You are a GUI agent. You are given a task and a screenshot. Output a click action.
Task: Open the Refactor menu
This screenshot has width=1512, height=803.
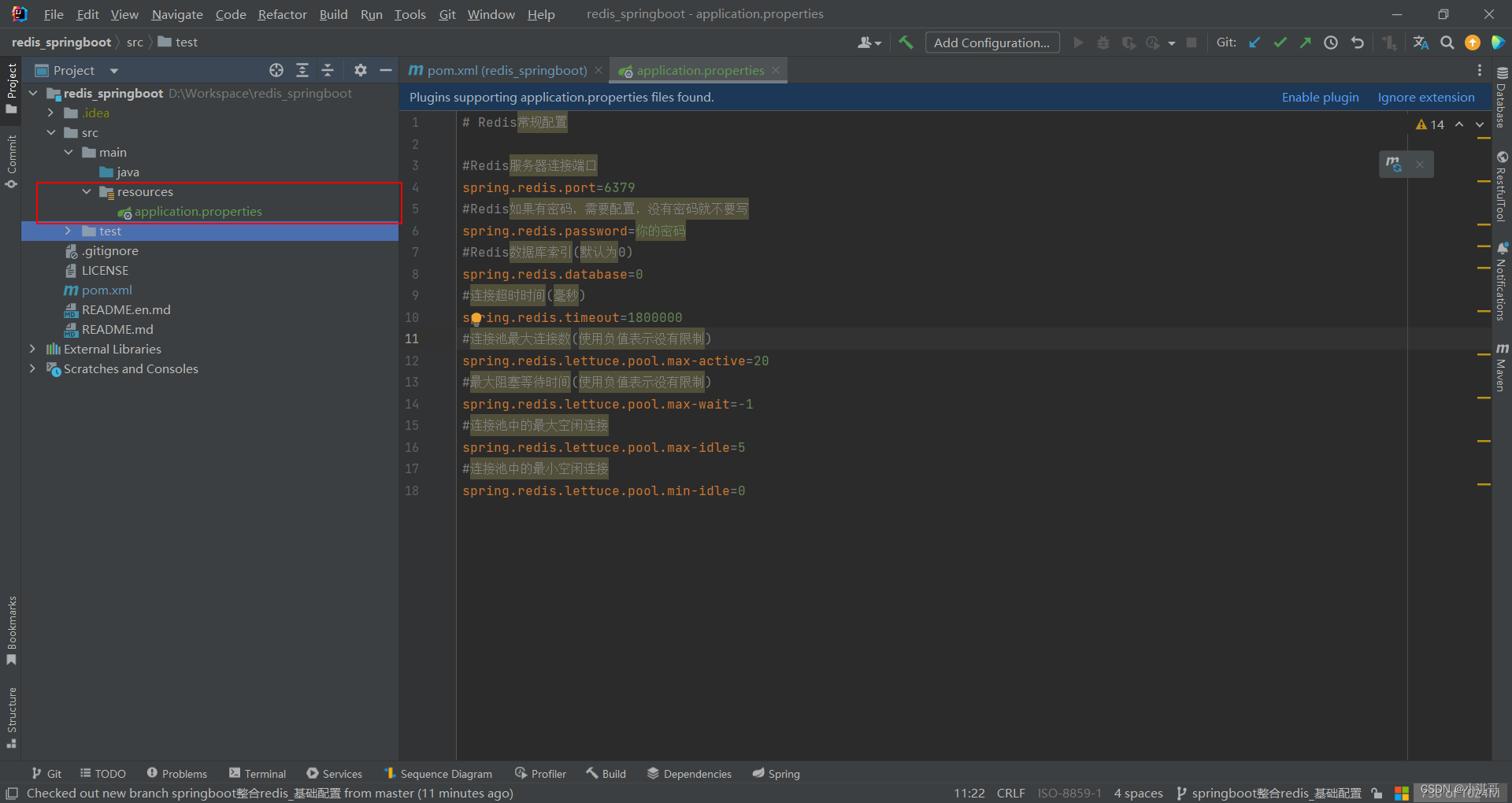point(282,14)
